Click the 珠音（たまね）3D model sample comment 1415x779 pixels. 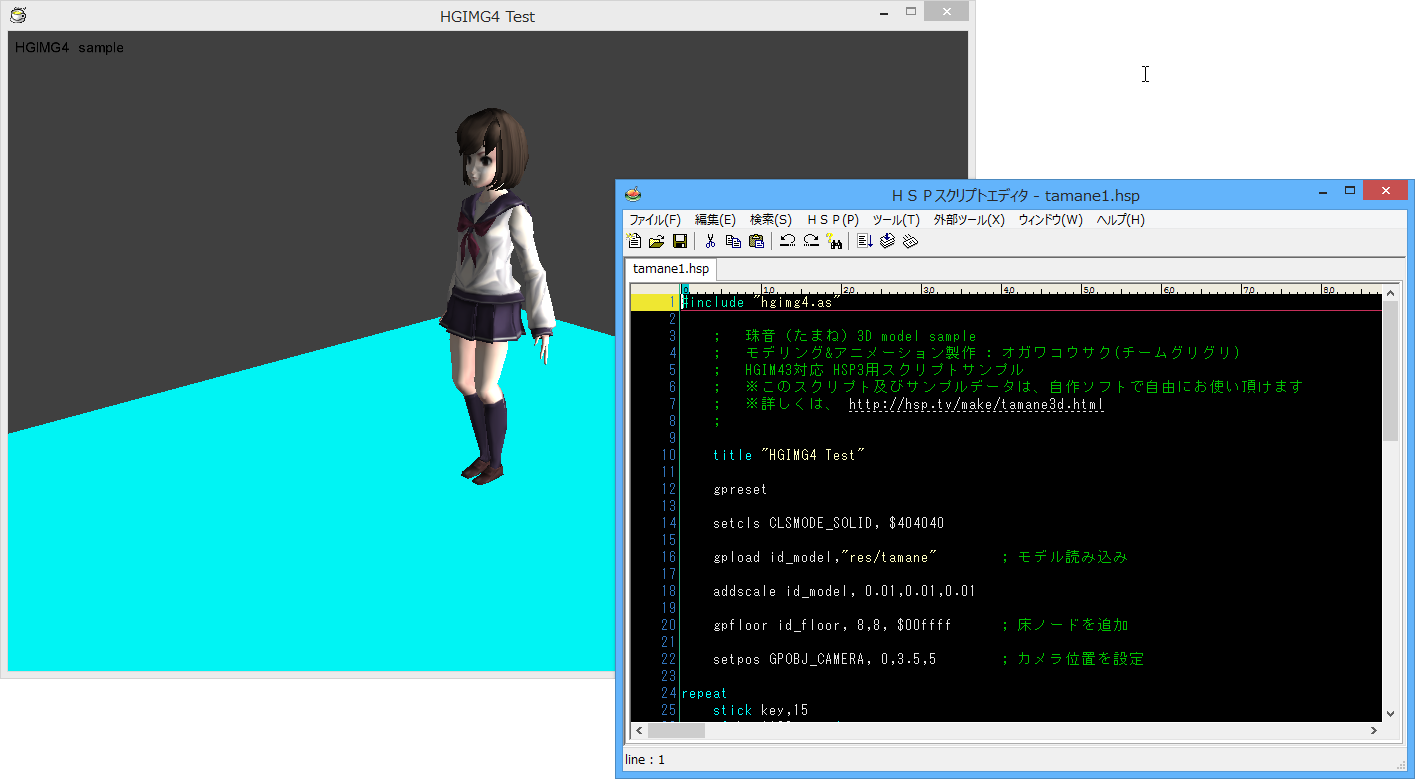click(x=860, y=336)
